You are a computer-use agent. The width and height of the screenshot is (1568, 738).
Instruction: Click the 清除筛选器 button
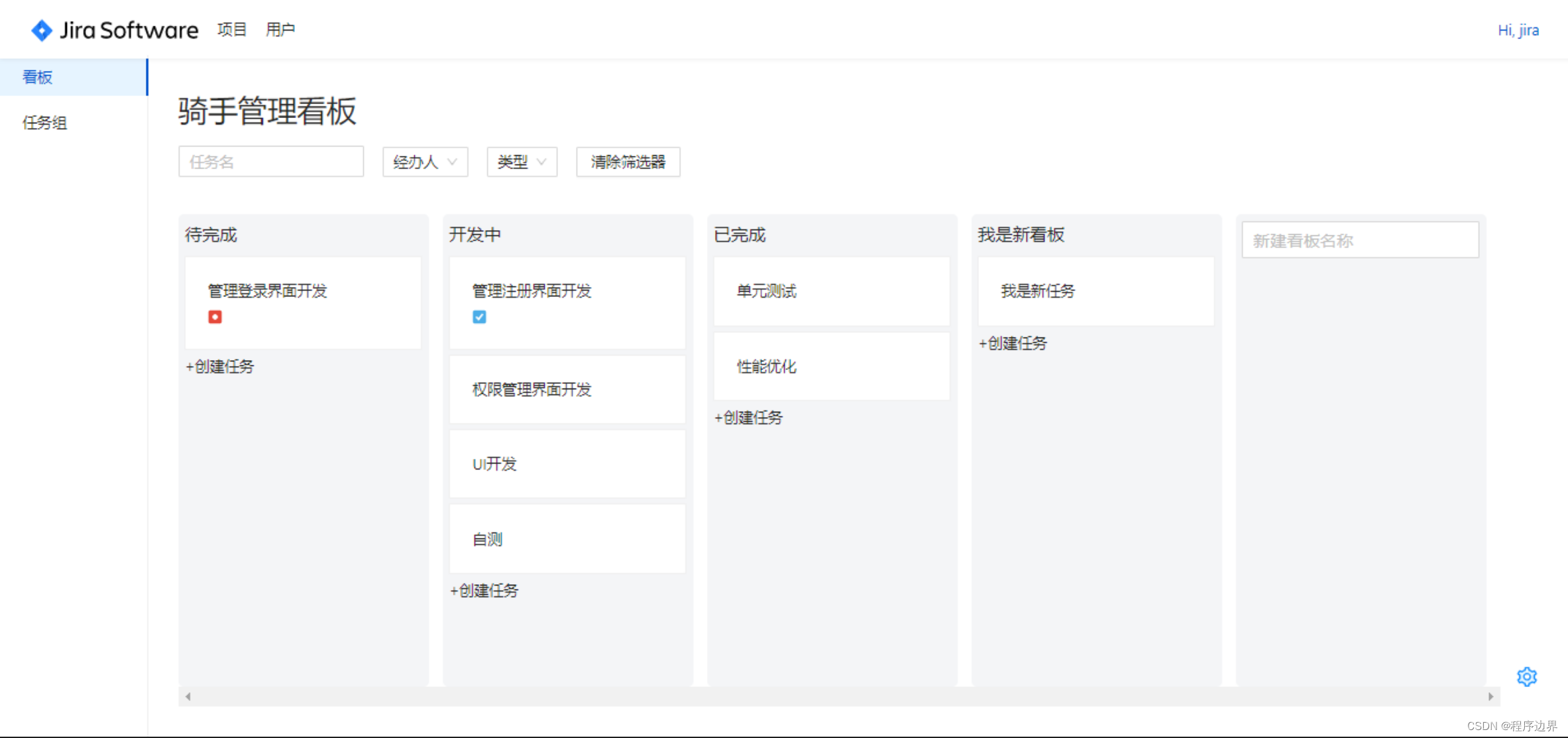click(x=628, y=162)
